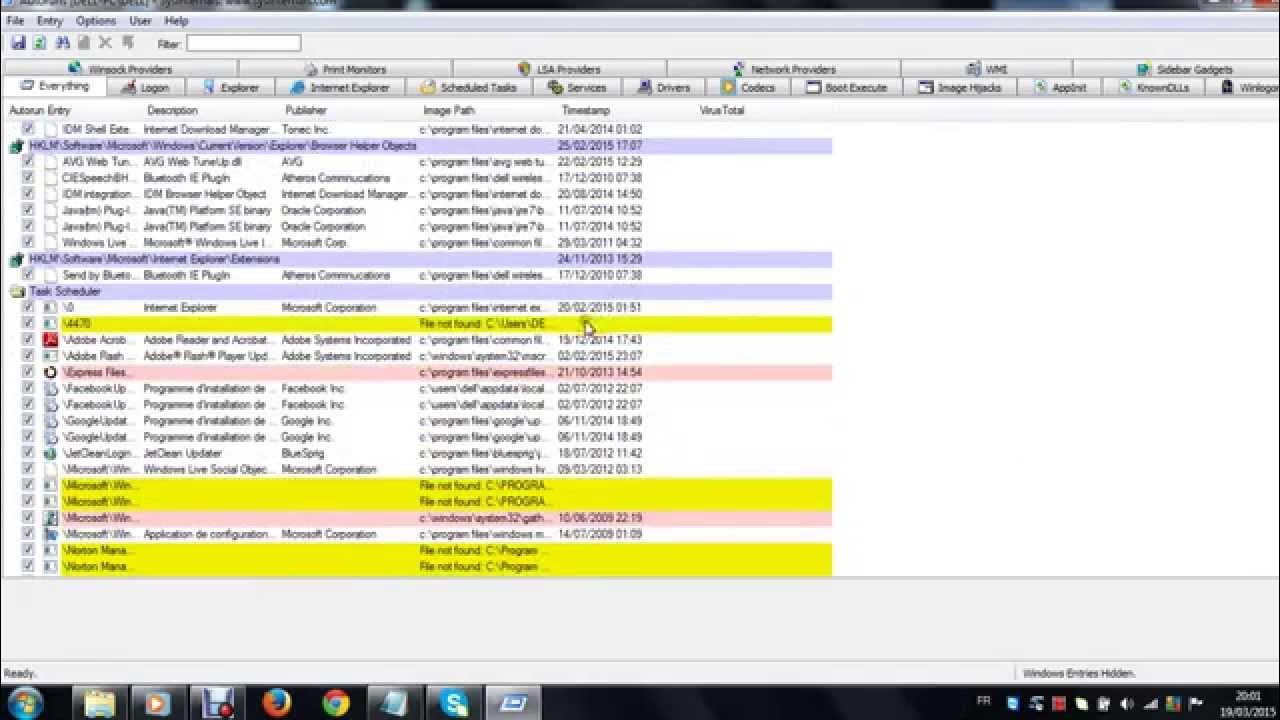Click the Windows Start button
This screenshot has width=1280, height=720.
25,703
